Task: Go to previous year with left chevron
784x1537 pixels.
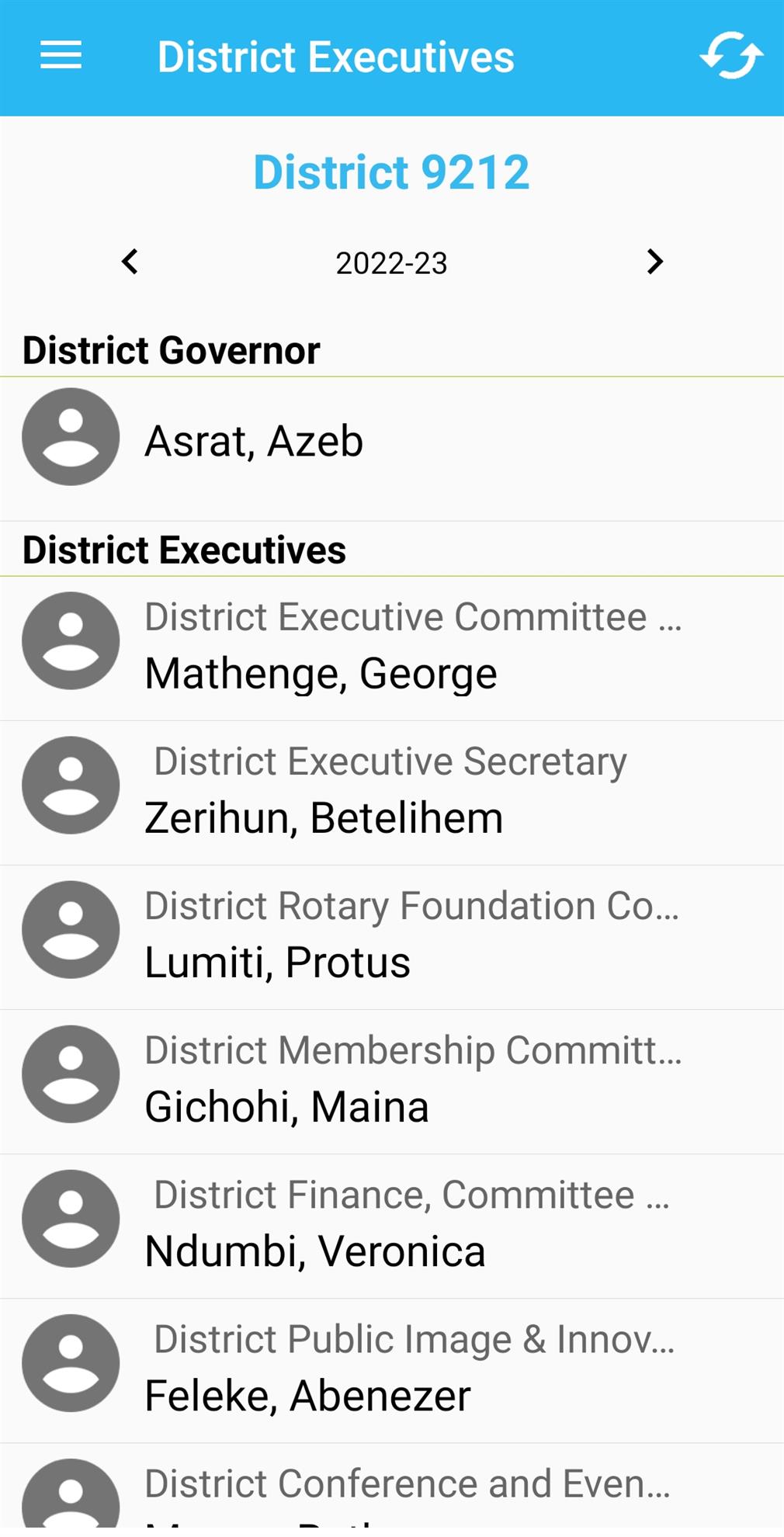Action: (x=130, y=262)
